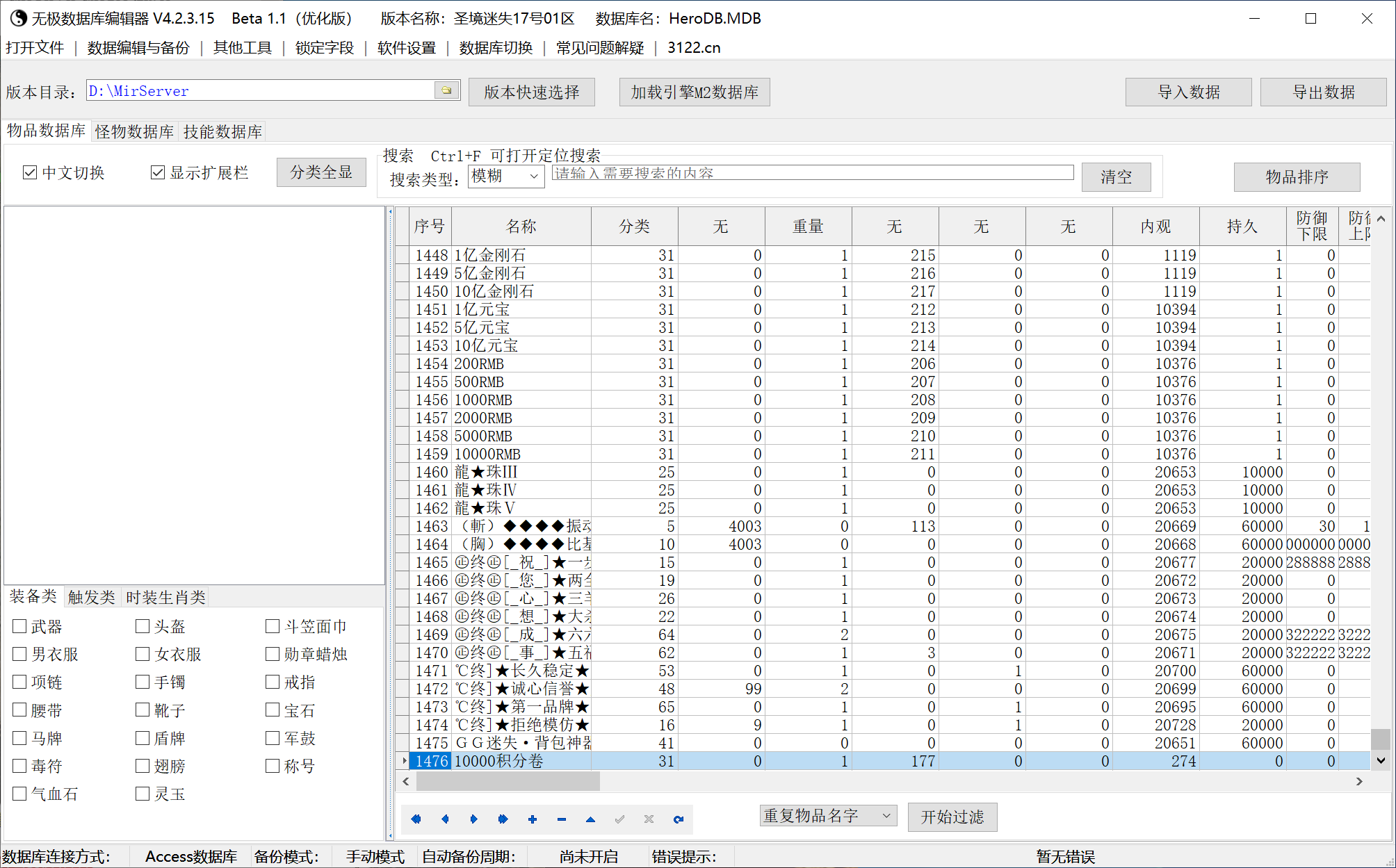The image size is (1396, 868).
Task: Open the 重复物品名字 filter dropdown
Action: tap(828, 815)
